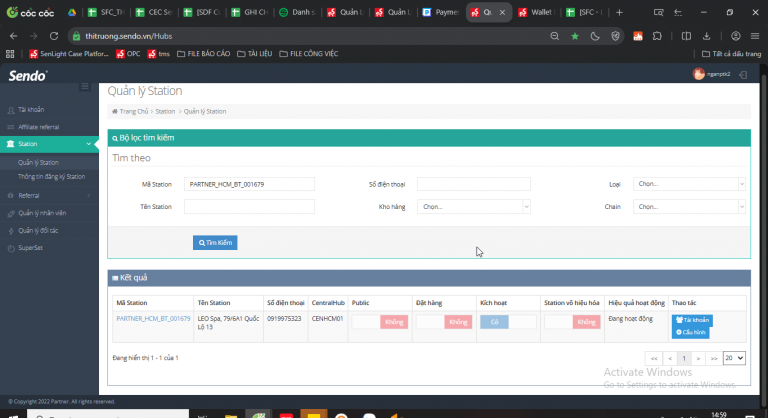Reload the page with refresh icon
This screenshot has height=418, width=768.
point(54,36)
